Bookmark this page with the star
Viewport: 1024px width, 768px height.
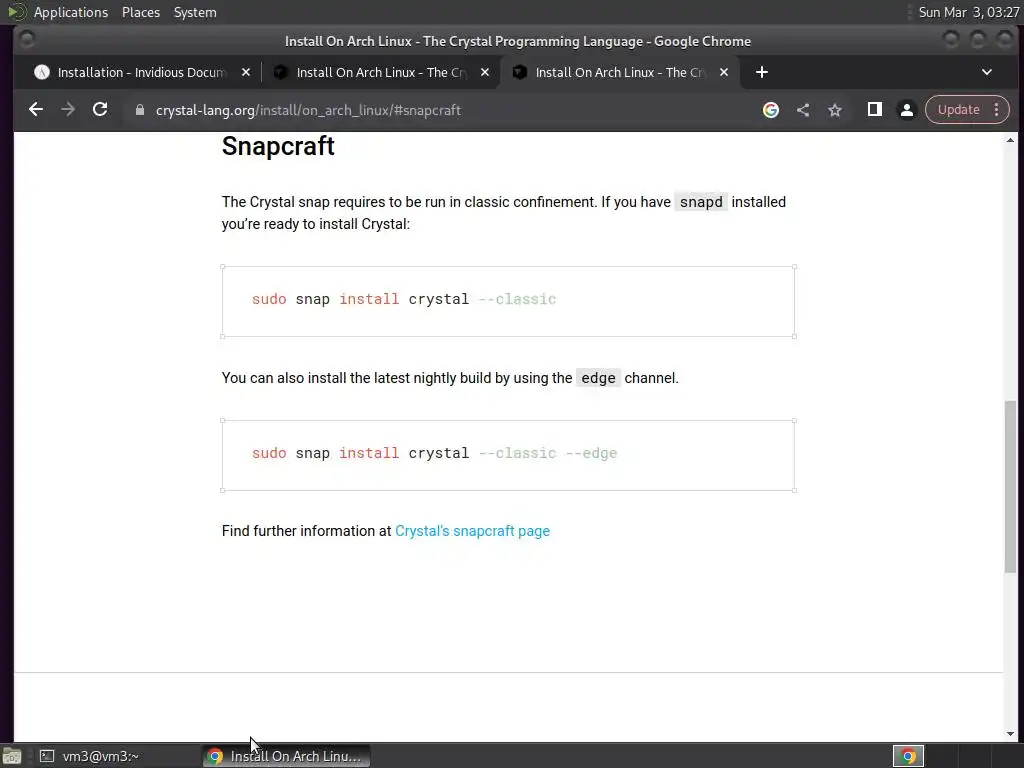pyautogui.click(x=835, y=110)
